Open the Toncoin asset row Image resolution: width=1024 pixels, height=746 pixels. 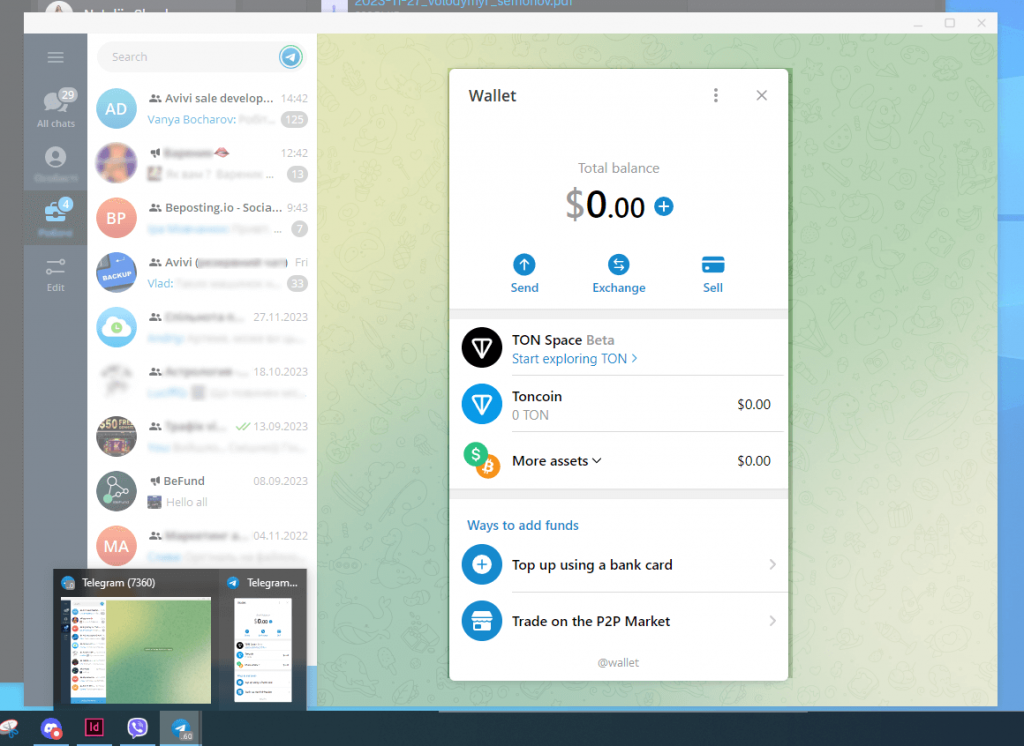618,404
